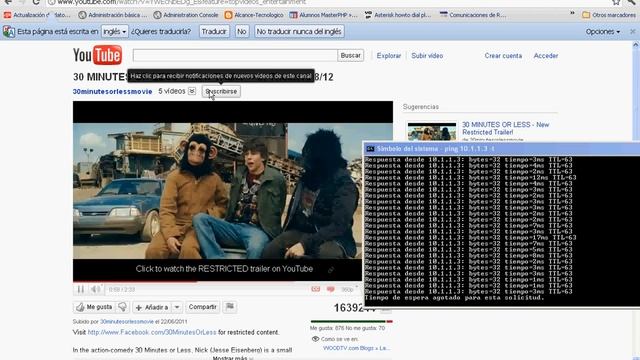Click the thumbs down dislike icon
Image resolution: width=640 pixels, height=360 pixels.
(122, 307)
